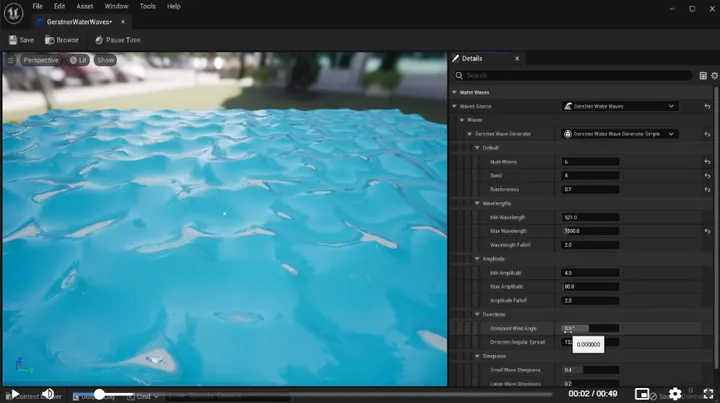The width and height of the screenshot is (720, 403).
Task: Open the Lit view mode dropdown
Action: pos(78,60)
